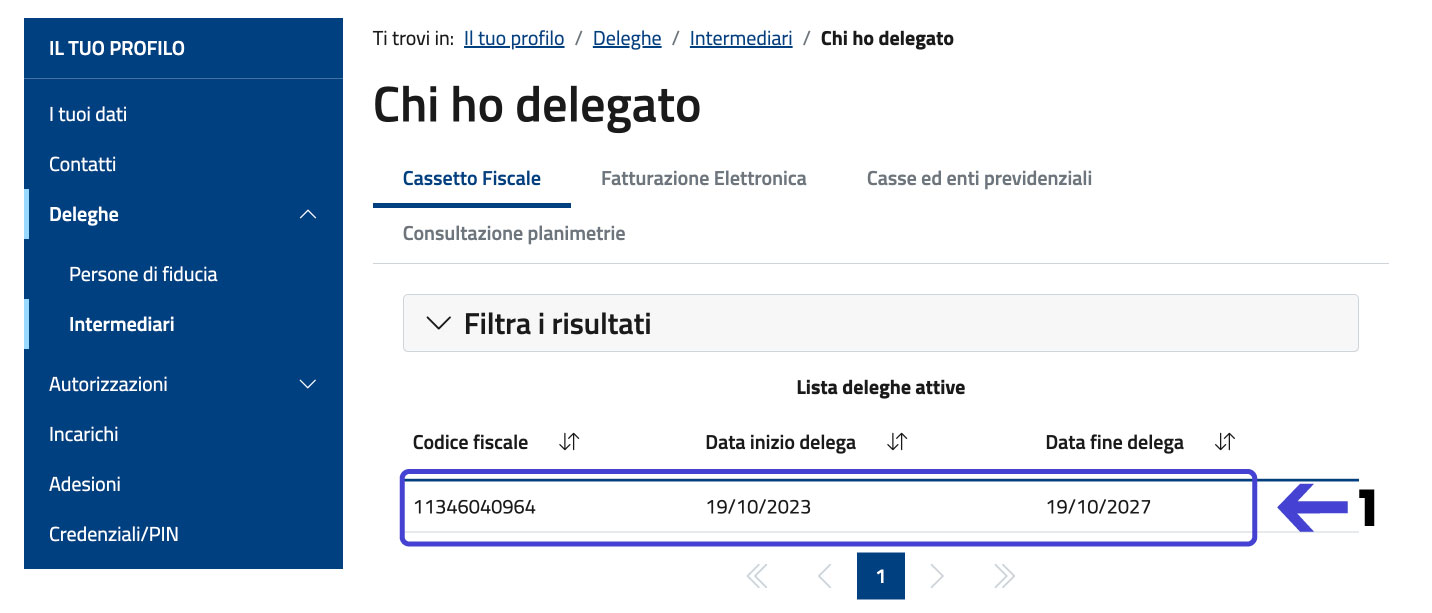1432x613 pixels.
Task: Sort table by Codice fiscale column
Action: 569,442
